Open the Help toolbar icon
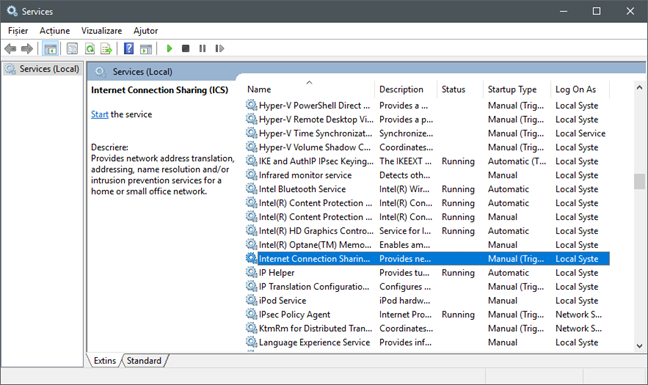Screen dimensions: 648x385 point(129,49)
